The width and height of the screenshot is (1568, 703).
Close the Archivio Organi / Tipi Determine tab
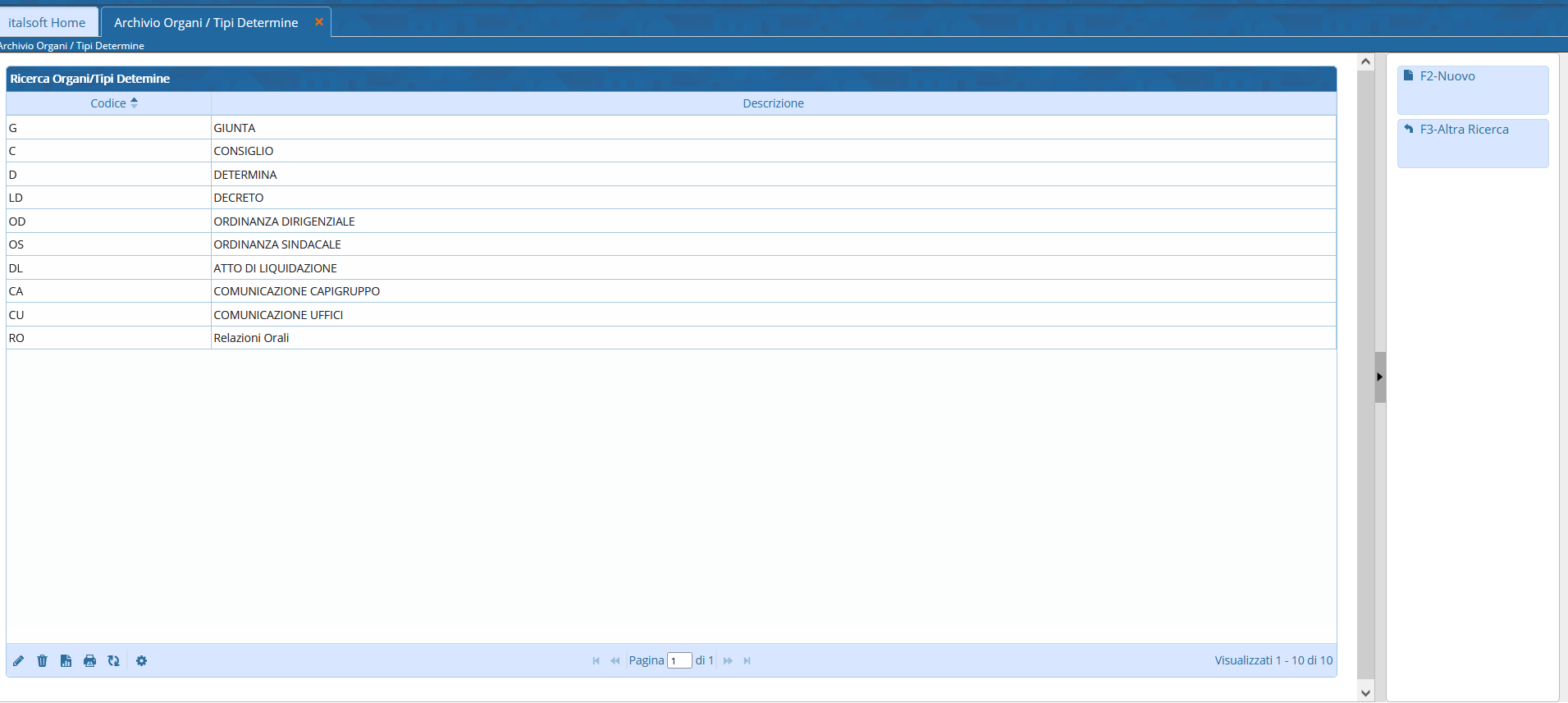coord(319,22)
